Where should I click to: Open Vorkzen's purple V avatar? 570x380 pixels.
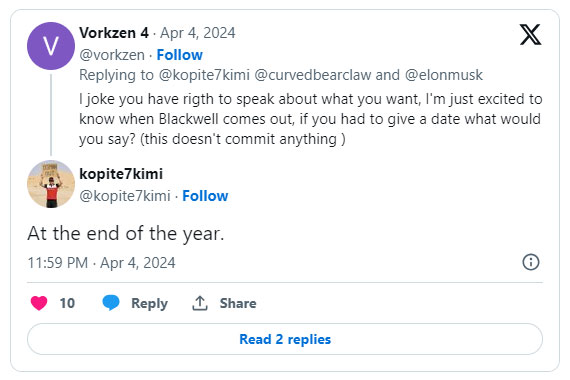(x=51, y=46)
